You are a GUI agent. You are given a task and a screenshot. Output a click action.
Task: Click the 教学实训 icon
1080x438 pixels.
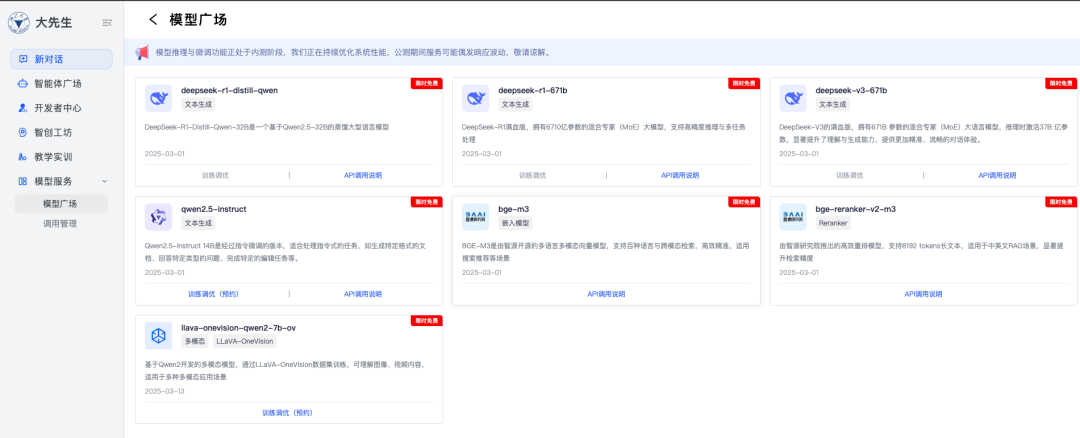point(23,157)
